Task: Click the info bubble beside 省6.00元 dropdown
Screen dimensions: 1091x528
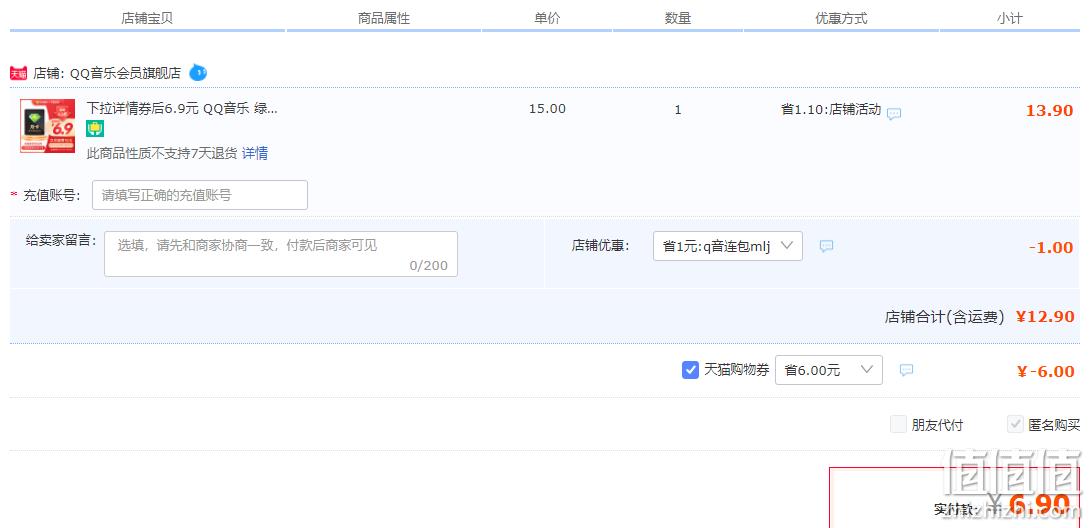Action: tap(906, 370)
